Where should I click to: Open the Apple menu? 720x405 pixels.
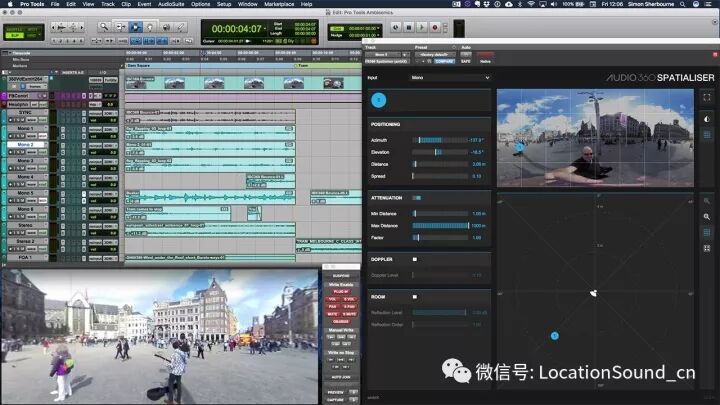(10, 4)
